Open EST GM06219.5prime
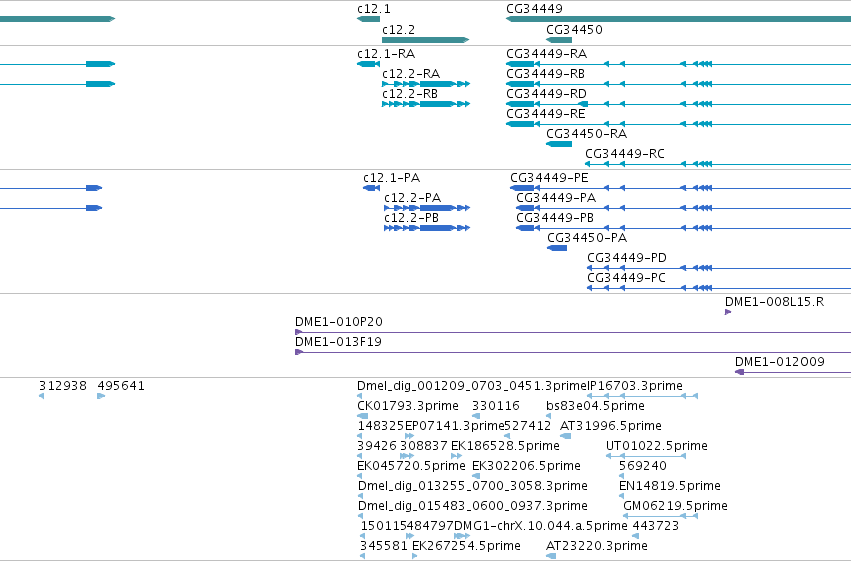Viewport: 851px width, 561px height. [x=675, y=506]
